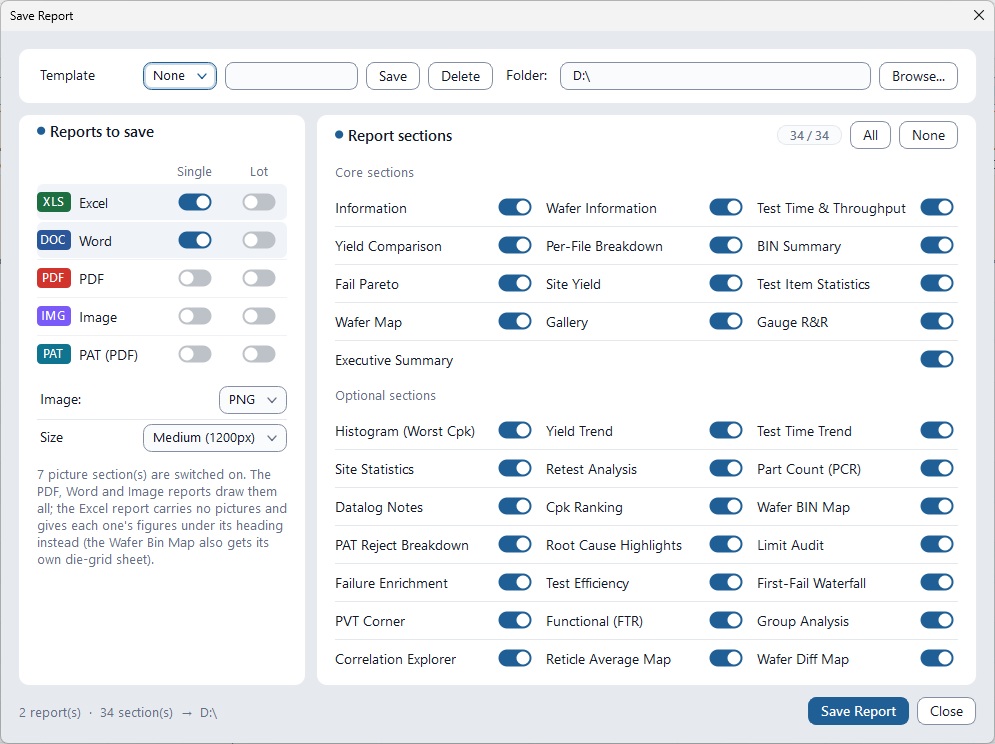The width and height of the screenshot is (995, 744).
Task: Click the Save template button
Action: (393, 76)
